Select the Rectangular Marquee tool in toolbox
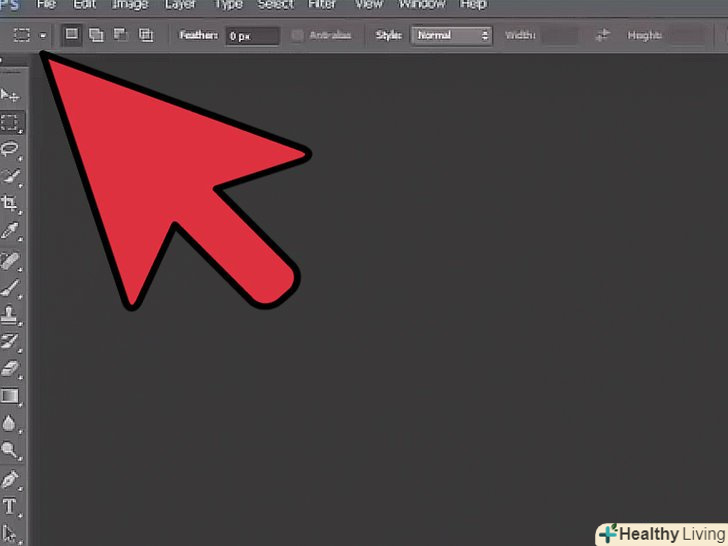 click(10, 123)
